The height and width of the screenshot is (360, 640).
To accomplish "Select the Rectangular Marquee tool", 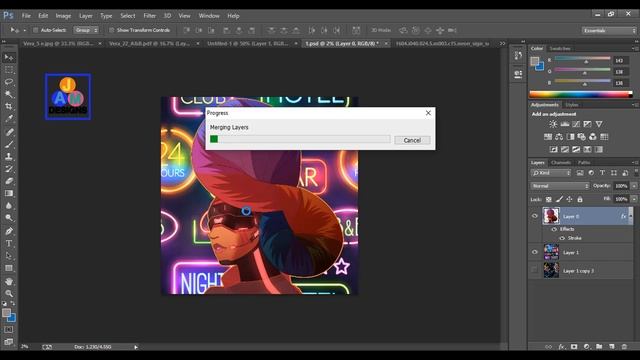I will (x=9, y=70).
